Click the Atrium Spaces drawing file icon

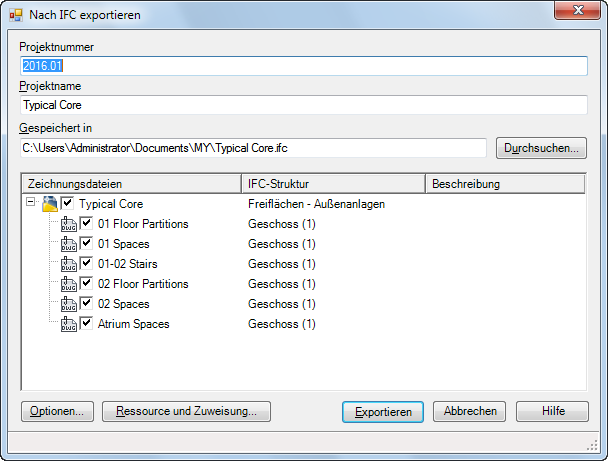click(x=69, y=324)
